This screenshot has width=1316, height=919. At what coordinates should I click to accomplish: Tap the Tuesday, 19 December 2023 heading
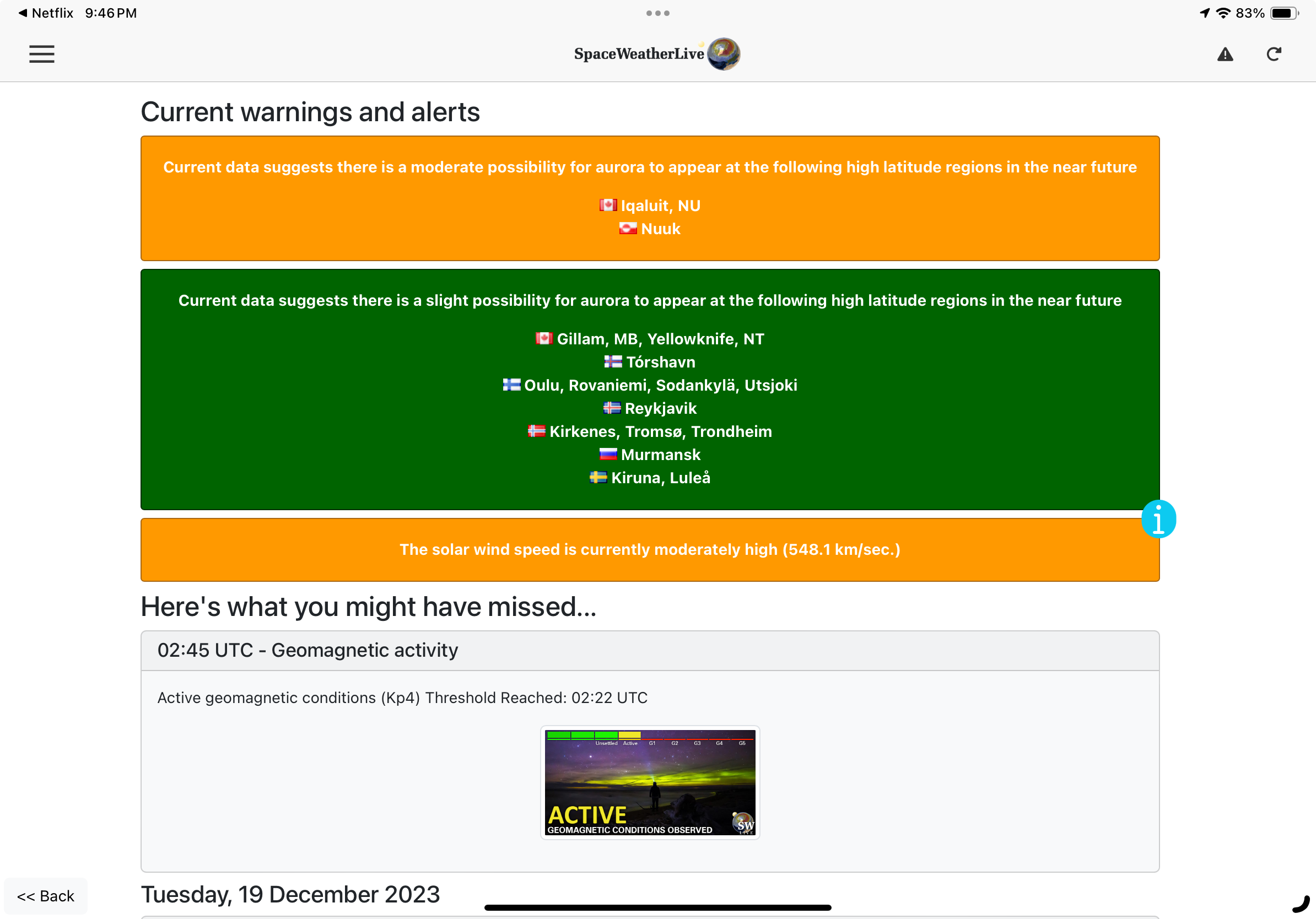tap(290, 894)
